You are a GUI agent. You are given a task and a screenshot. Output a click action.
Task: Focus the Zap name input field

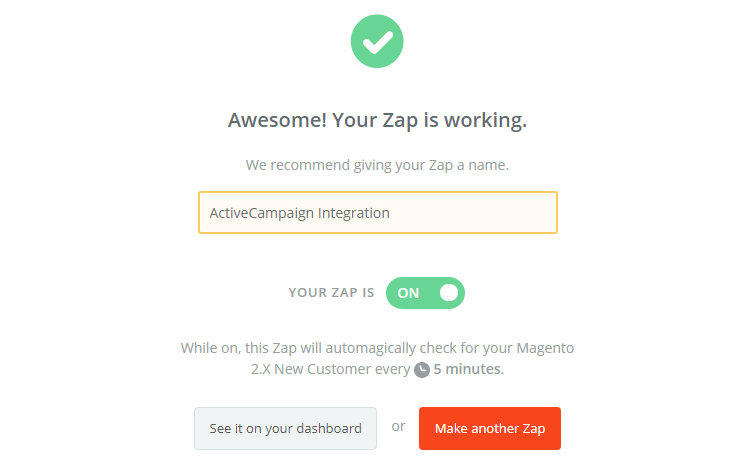(377, 213)
